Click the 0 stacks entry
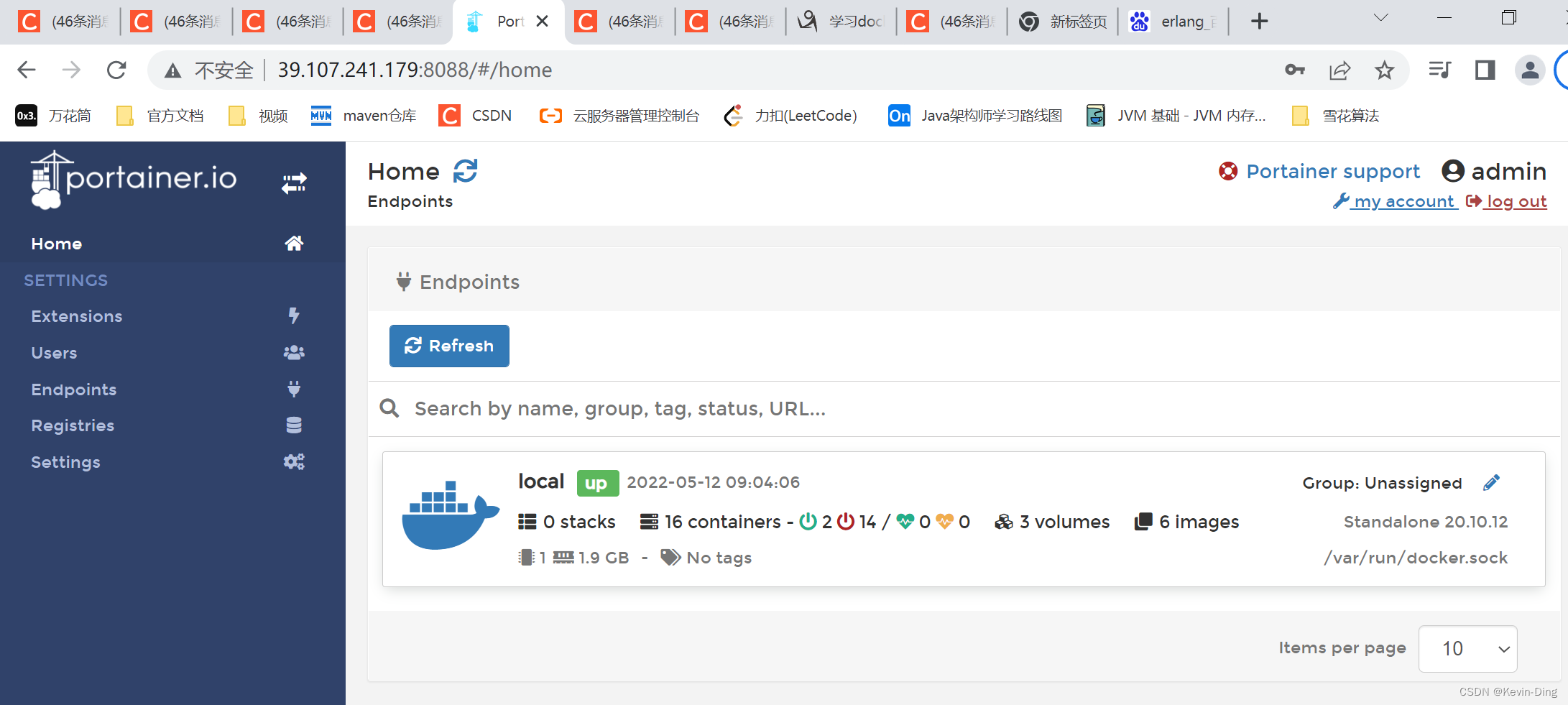The width and height of the screenshot is (1568, 705). pyautogui.click(x=567, y=522)
